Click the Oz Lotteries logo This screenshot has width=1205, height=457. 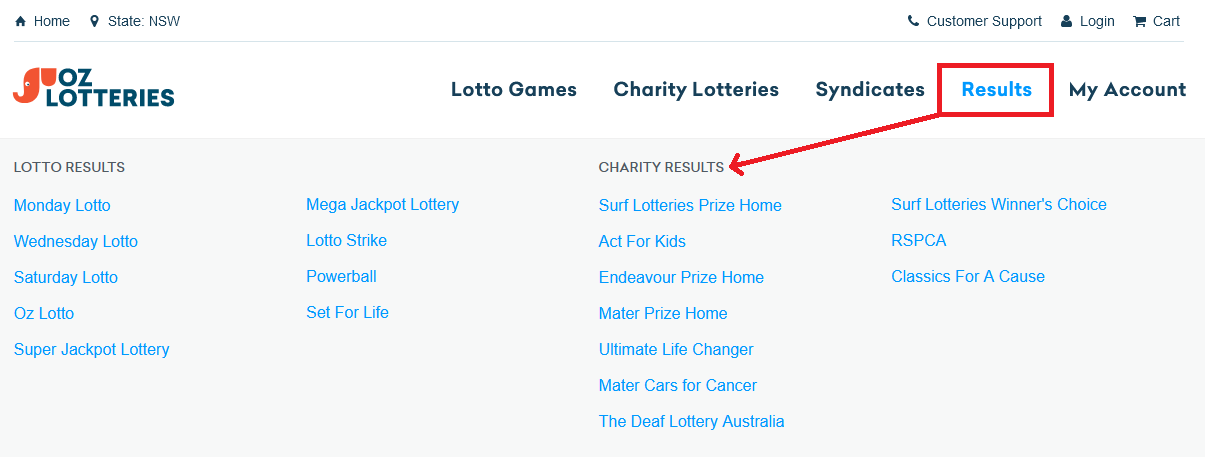point(93,88)
